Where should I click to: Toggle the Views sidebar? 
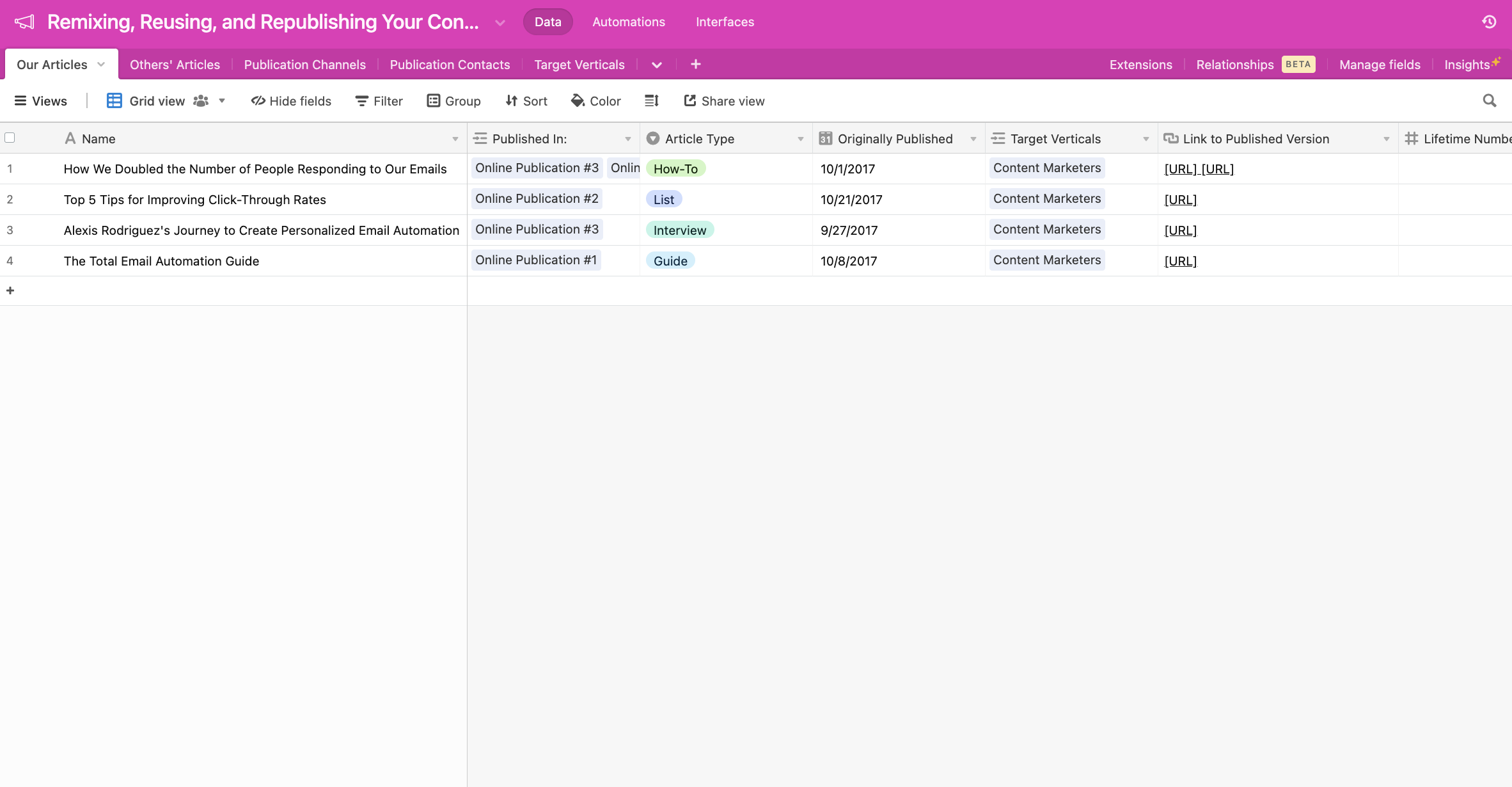pos(40,100)
